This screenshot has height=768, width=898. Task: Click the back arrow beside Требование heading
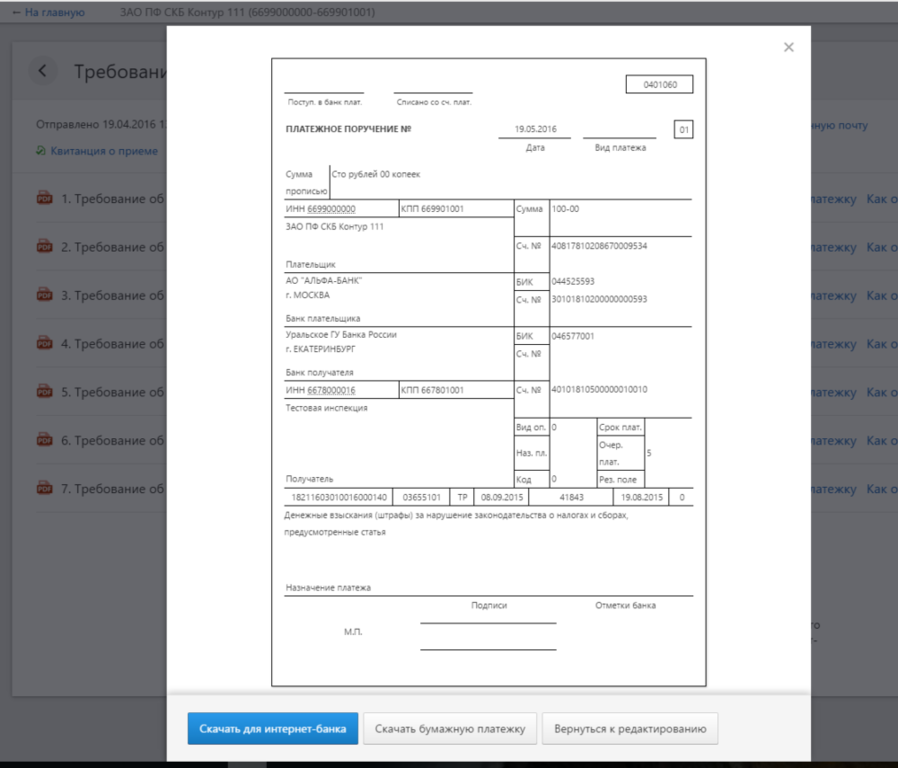[42, 71]
